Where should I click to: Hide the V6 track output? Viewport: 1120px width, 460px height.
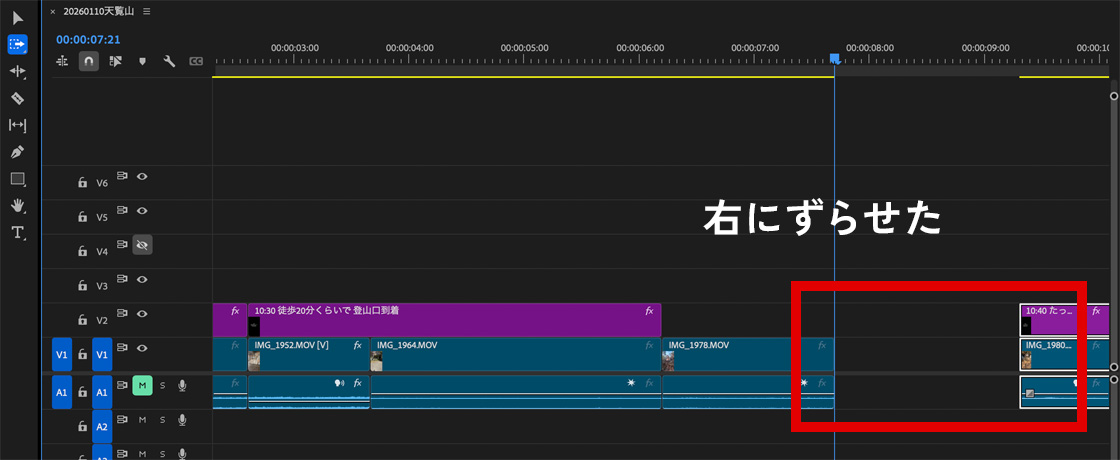click(142, 176)
